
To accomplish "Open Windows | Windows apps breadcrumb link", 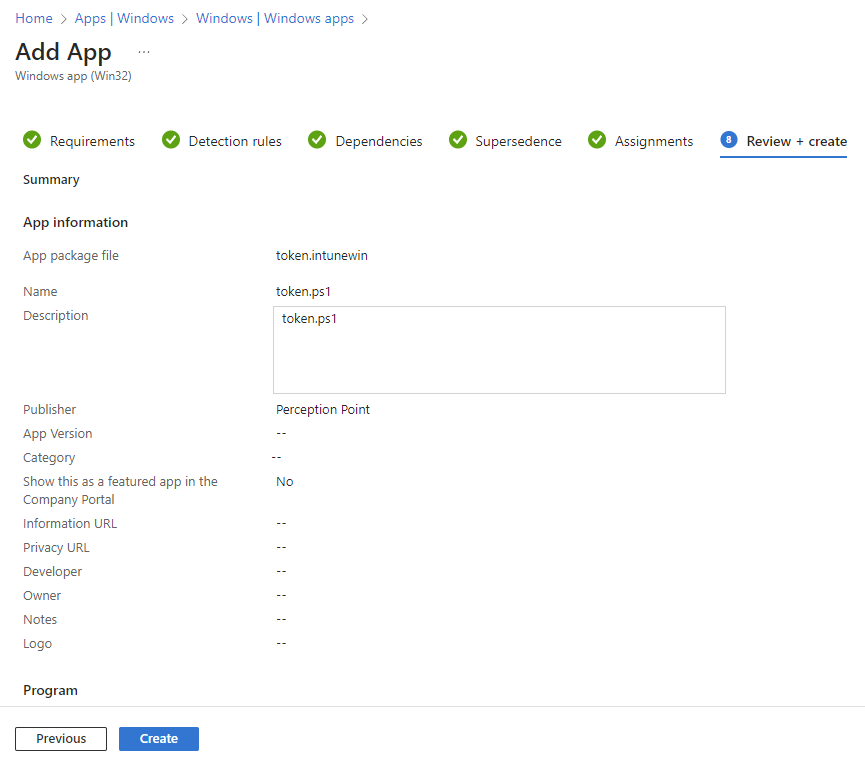I will (275, 19).
